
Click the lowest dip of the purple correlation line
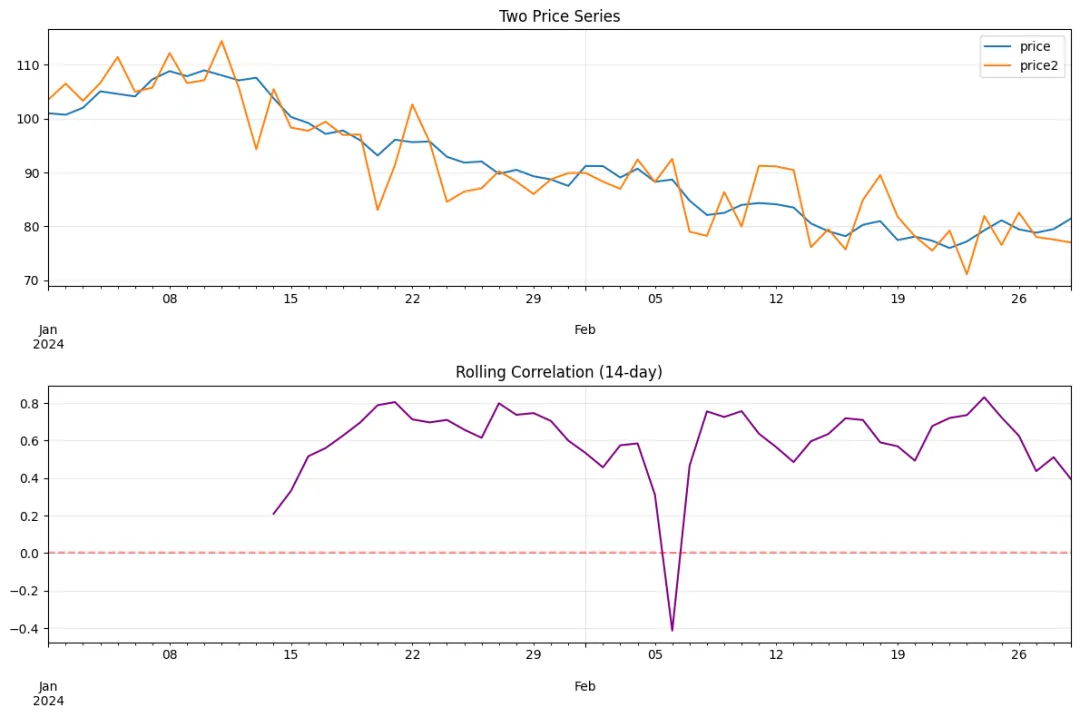(x=672, y=630)
